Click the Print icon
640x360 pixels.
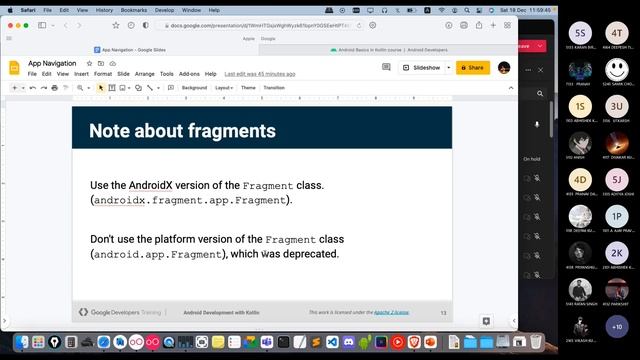[x=54, y=88]
